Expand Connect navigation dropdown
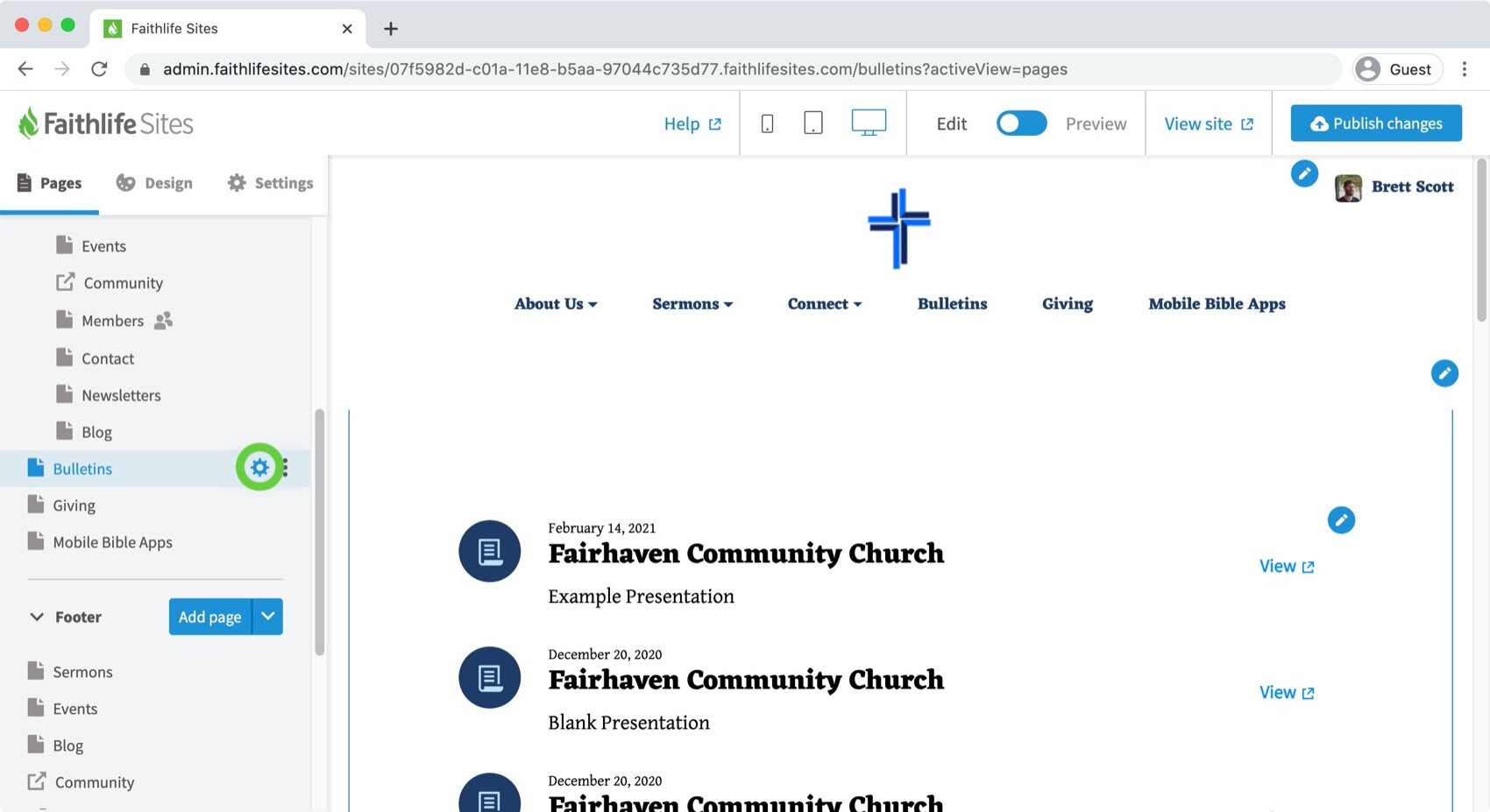1490x812 pixels. pos(825,304)
